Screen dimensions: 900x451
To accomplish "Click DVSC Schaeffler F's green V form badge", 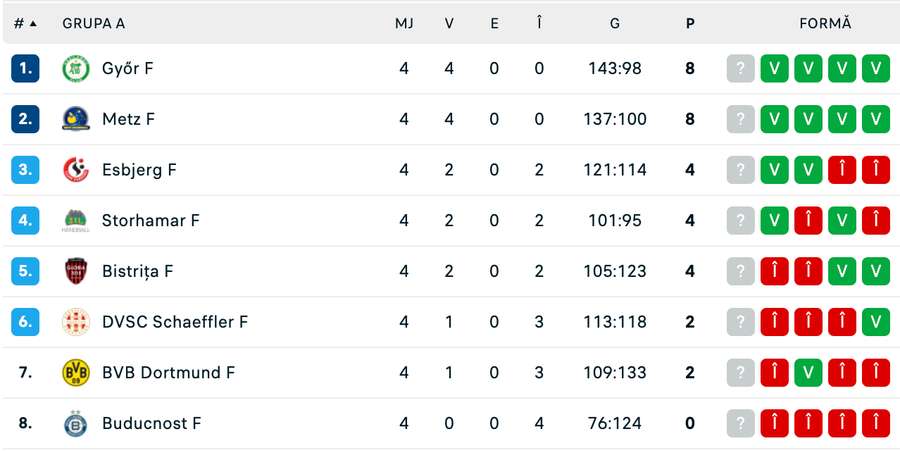I will [x=875, y=322].
